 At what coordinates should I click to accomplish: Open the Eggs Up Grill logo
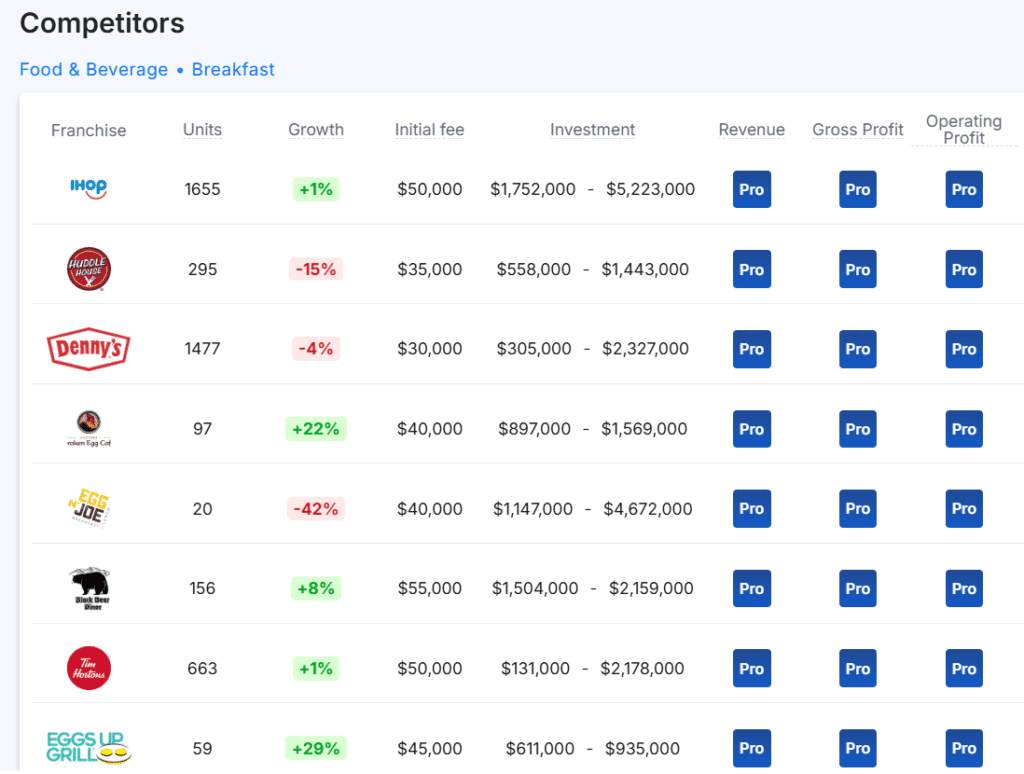coord(89,748)
